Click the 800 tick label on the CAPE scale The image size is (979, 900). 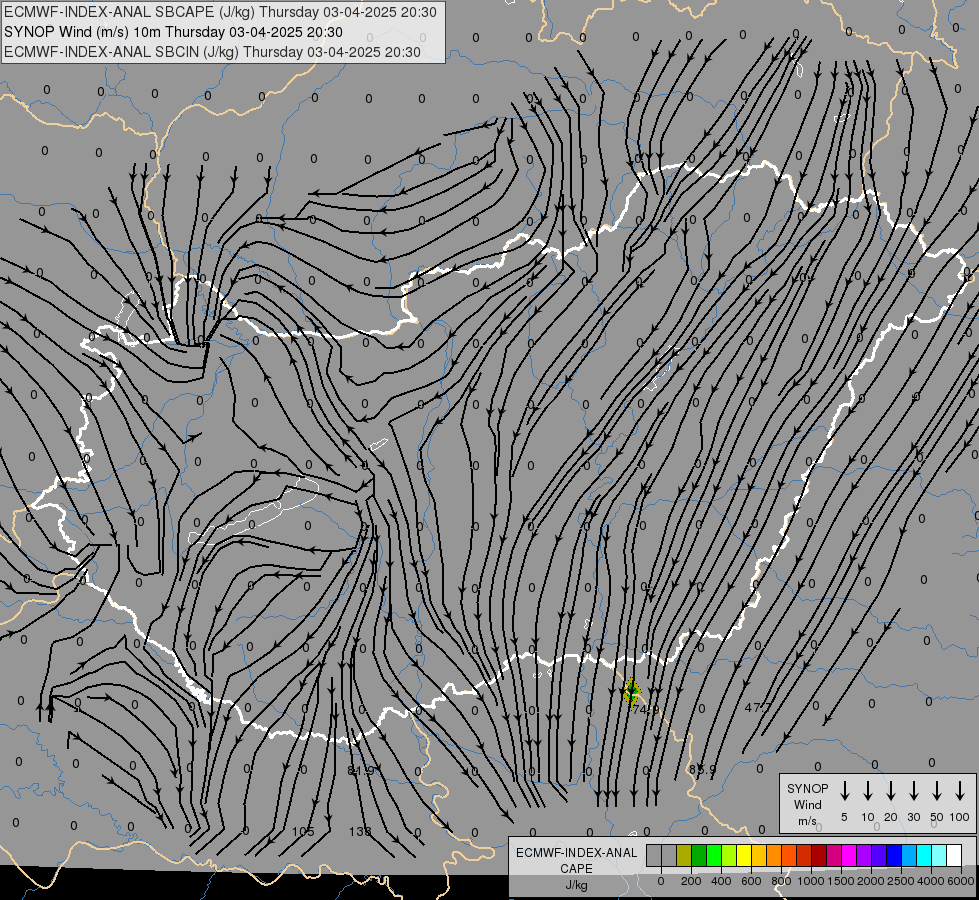coord(781,881)
